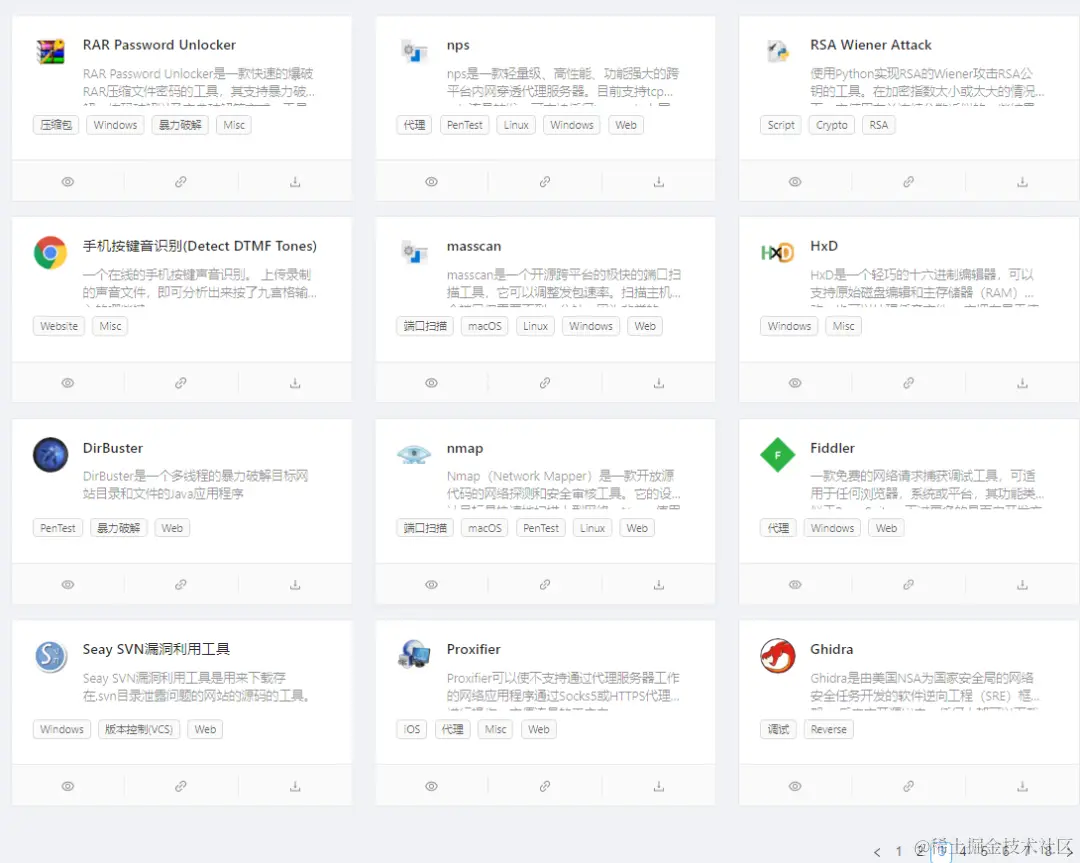Go to page 1 in pagination

(x=899, y=851)
